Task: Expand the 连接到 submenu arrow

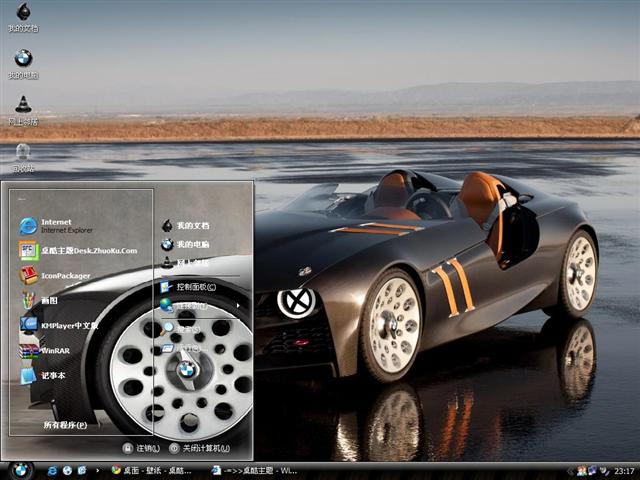Action: point(238,305)
